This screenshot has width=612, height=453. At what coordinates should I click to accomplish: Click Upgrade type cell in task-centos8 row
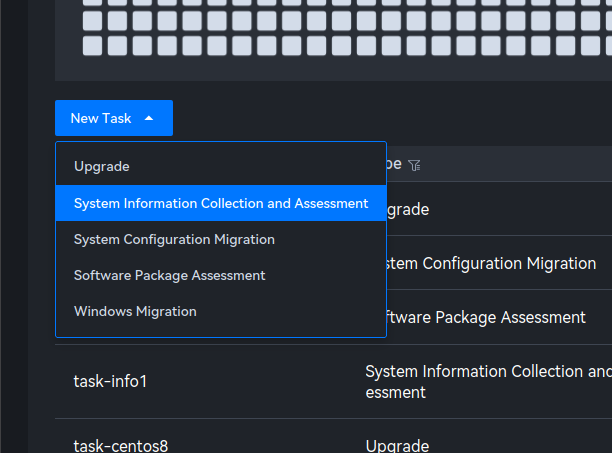click(x=397, y=446)
